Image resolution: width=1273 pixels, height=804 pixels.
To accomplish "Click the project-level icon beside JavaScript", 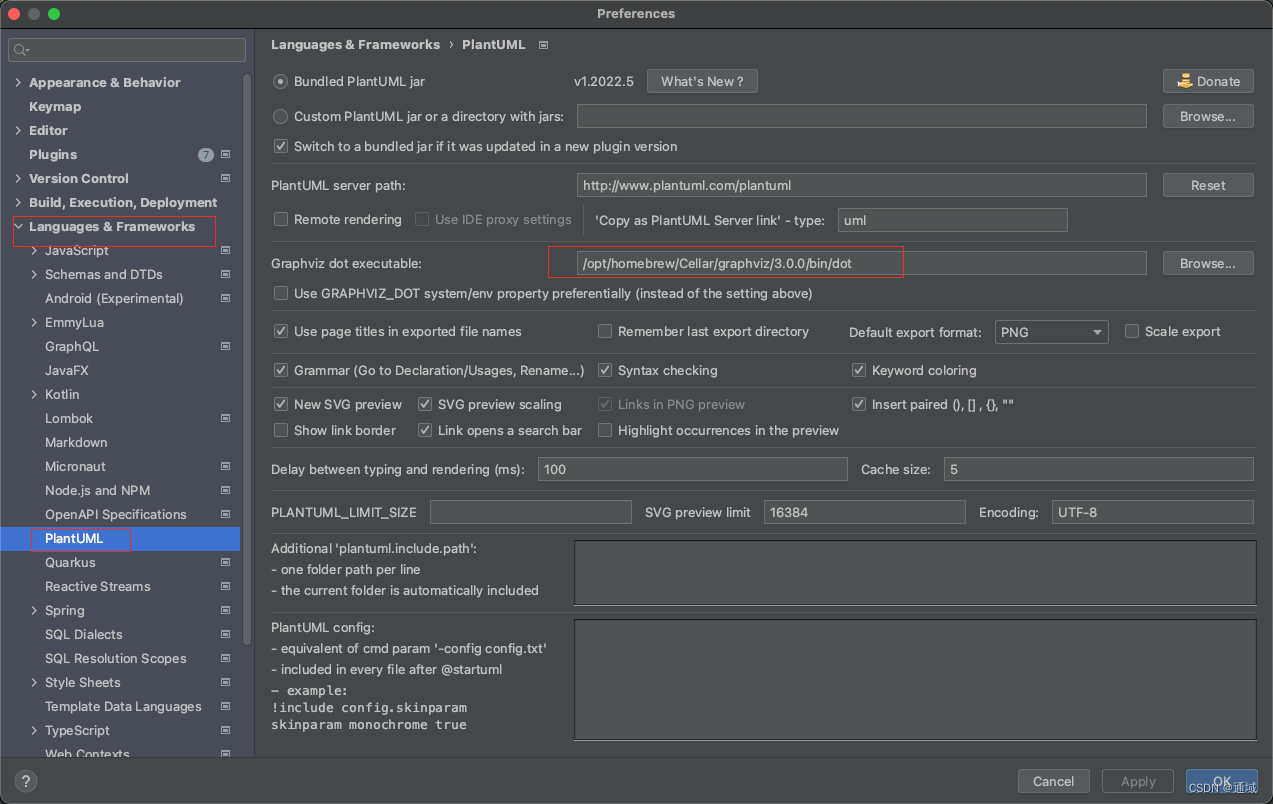I will [x=225, y=250].
